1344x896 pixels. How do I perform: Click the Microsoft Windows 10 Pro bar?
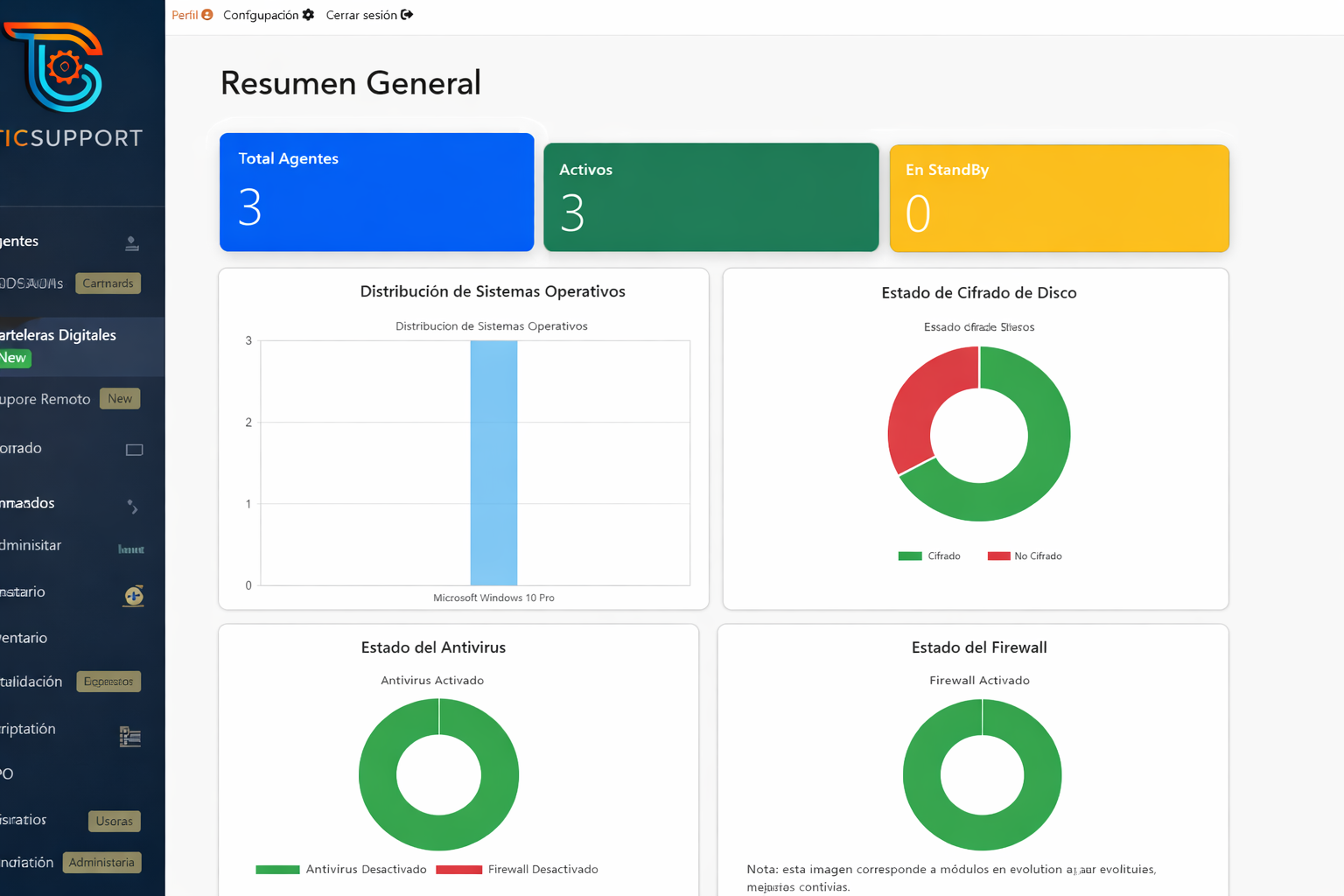coord(493,463)
